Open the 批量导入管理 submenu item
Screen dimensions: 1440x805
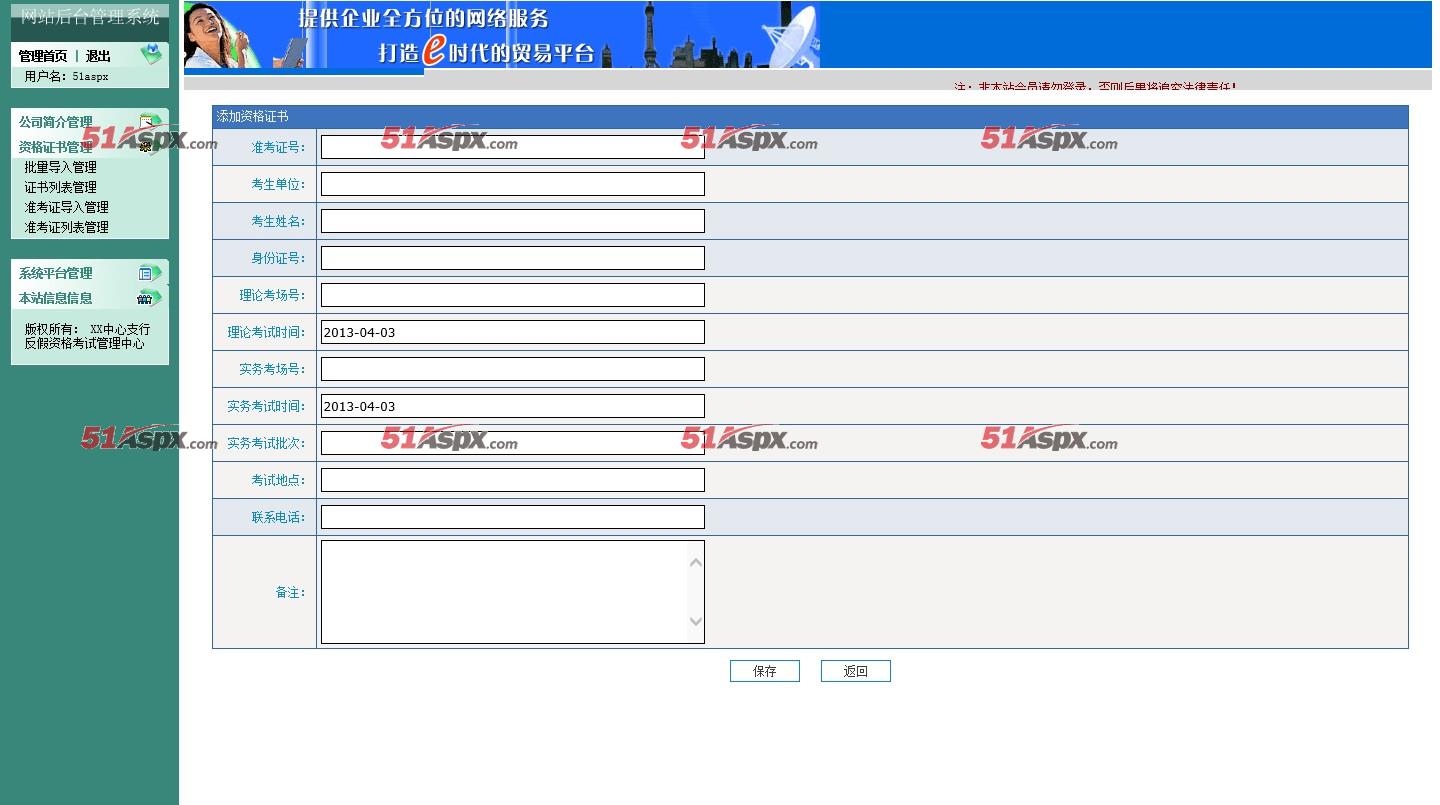[x=61, y=167]
